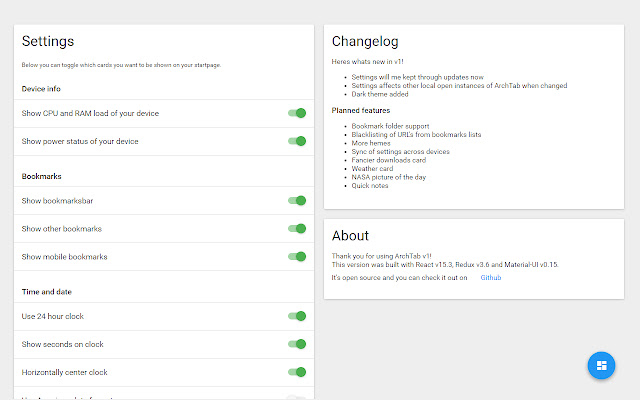
Task: Click the Settings heading
Action: pos(48,42)
